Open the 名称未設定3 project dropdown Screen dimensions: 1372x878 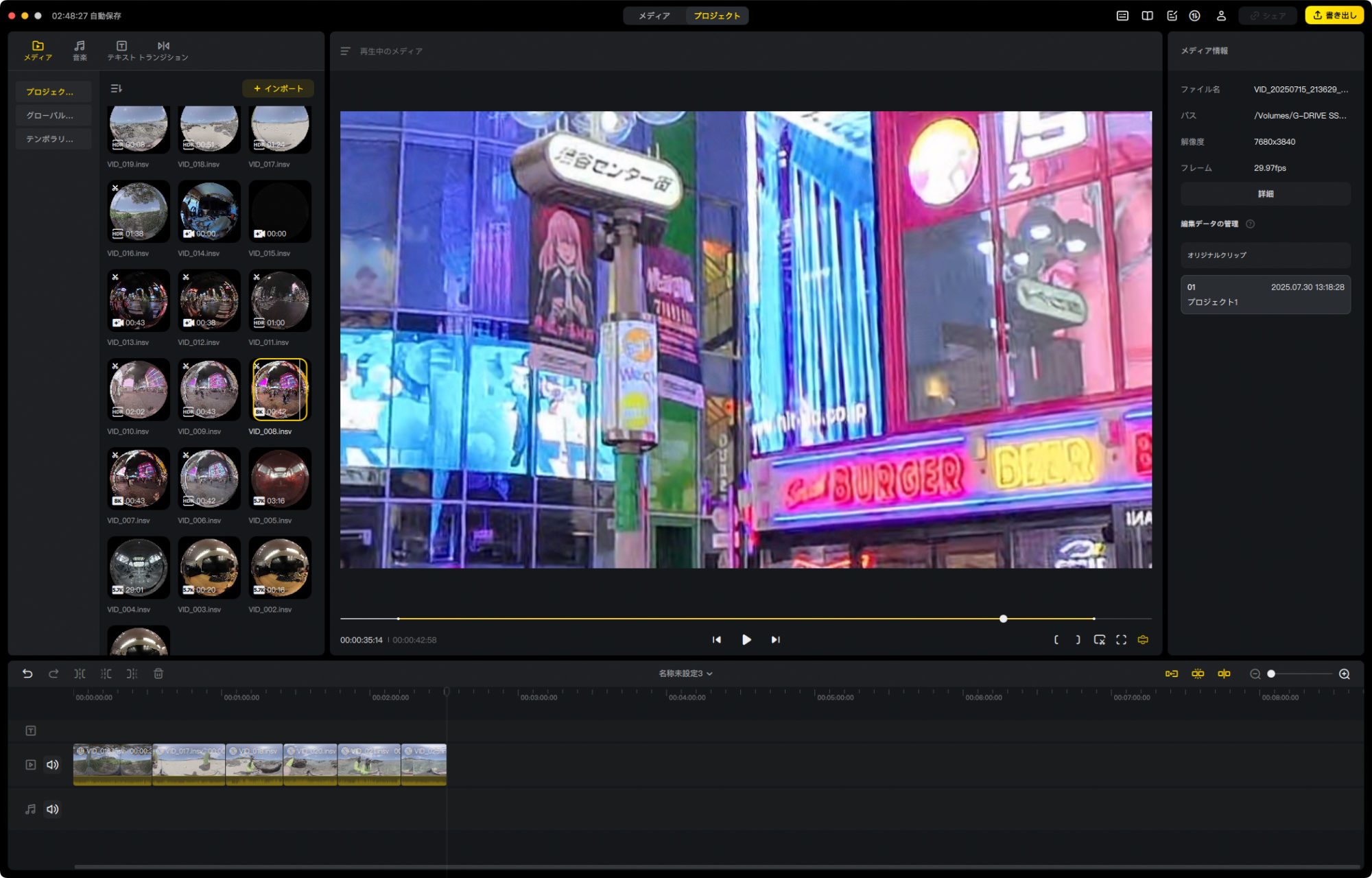point(685,674)
